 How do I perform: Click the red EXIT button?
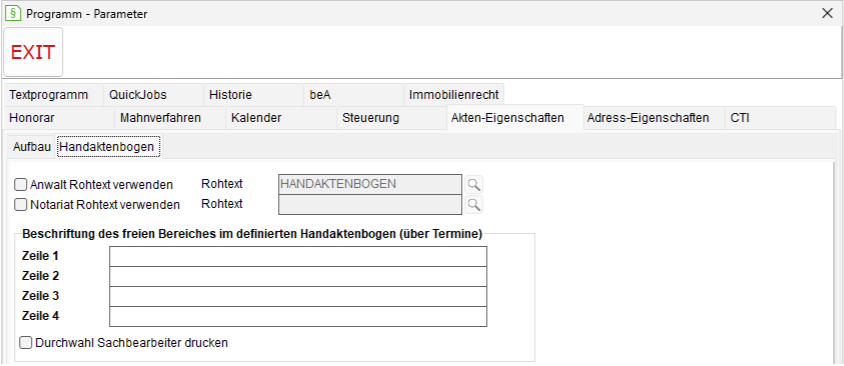click(33, 52)
